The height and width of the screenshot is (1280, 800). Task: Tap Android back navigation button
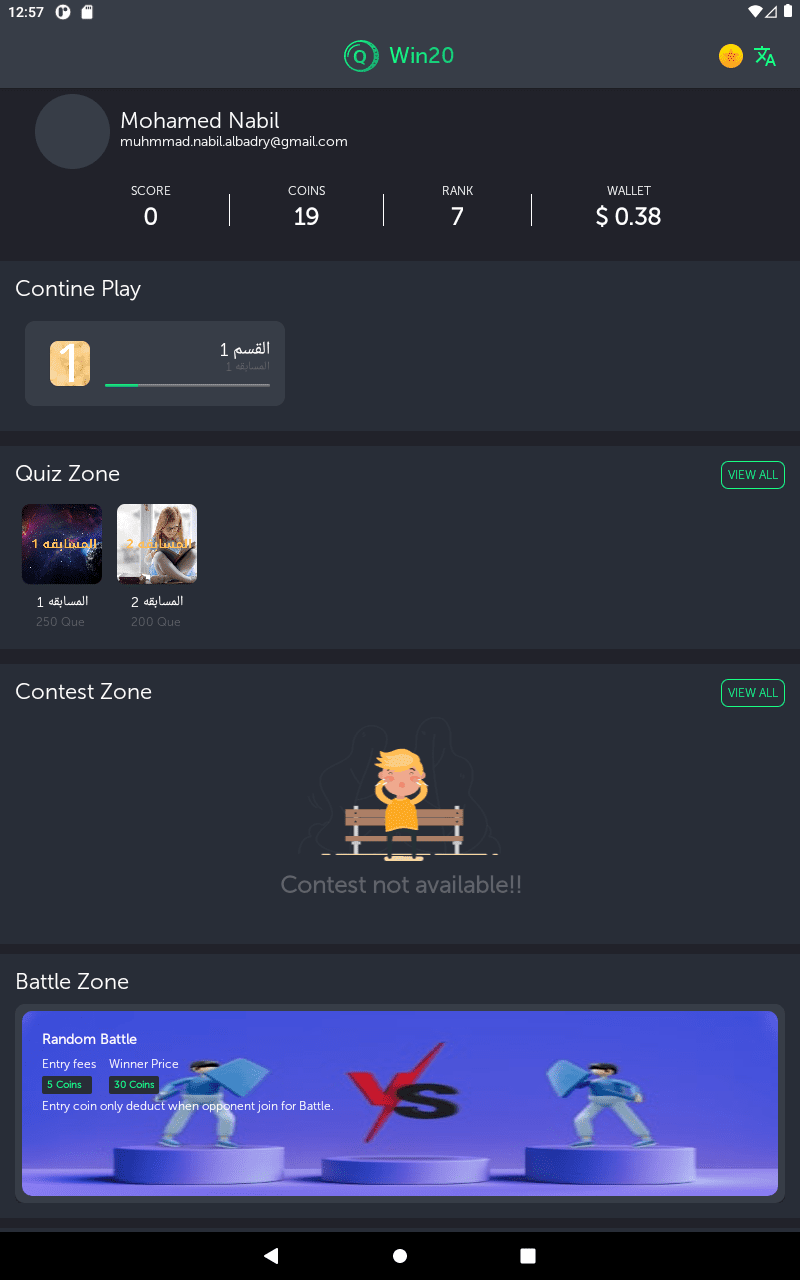[x=271, y=1256]
